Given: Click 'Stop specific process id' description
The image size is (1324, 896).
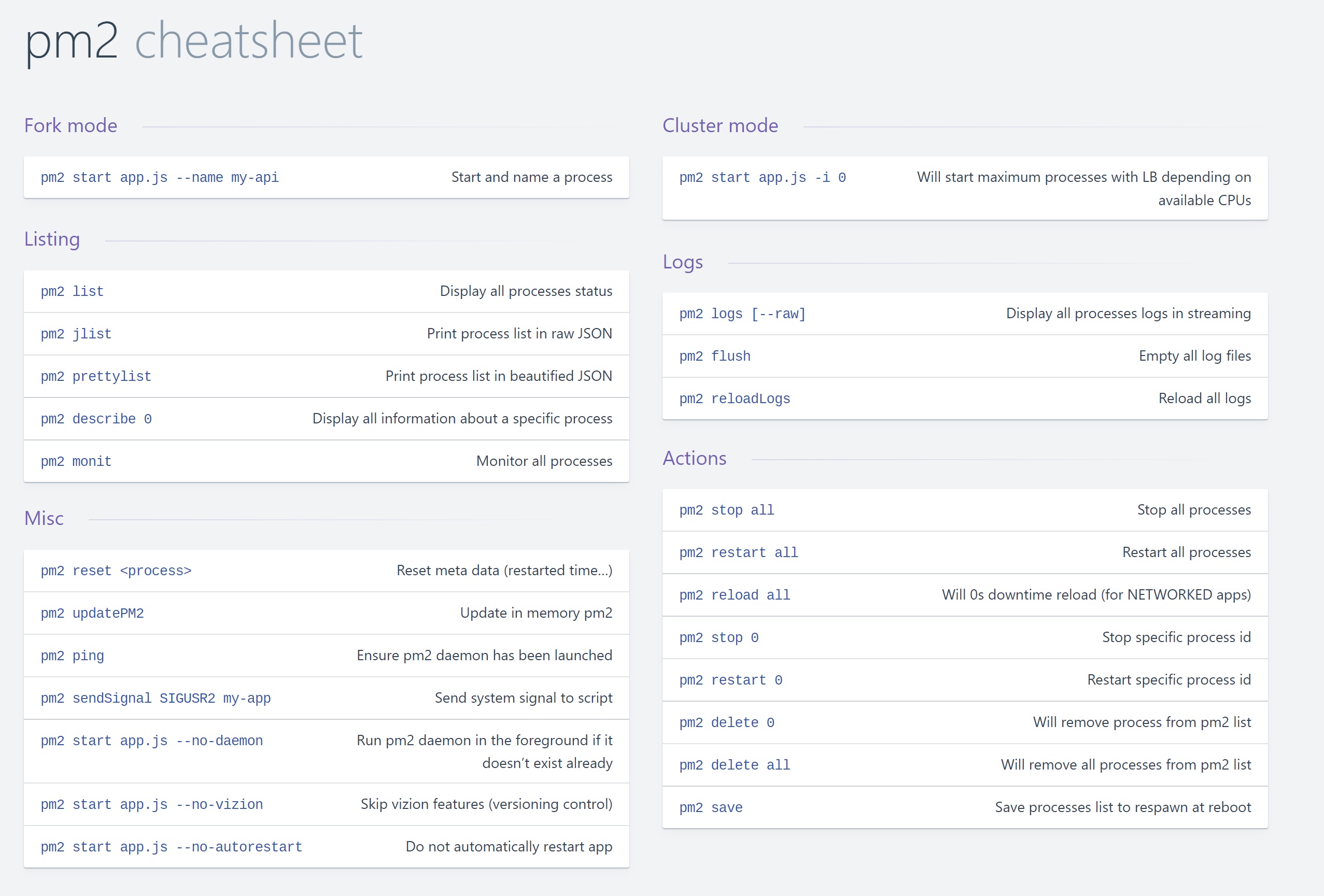Looking at the screenshot, I should tap(1176, 637).
